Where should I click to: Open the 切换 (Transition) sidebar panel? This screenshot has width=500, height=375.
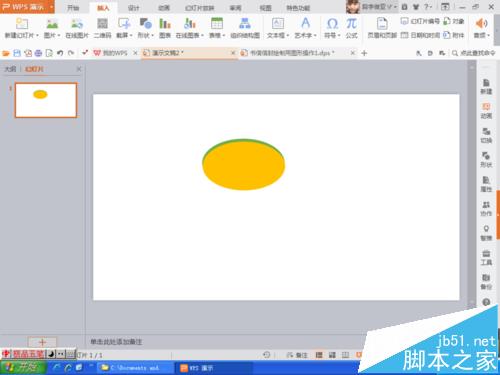pyautogui.click(x=486, y=135)
